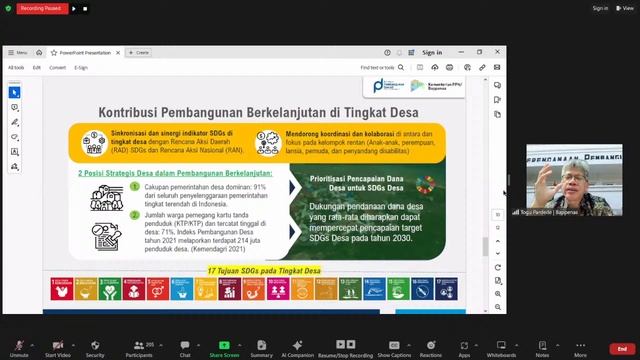Expand caret next to Whiteboards
Screen dimensions: 640x360
coord(516,345)
